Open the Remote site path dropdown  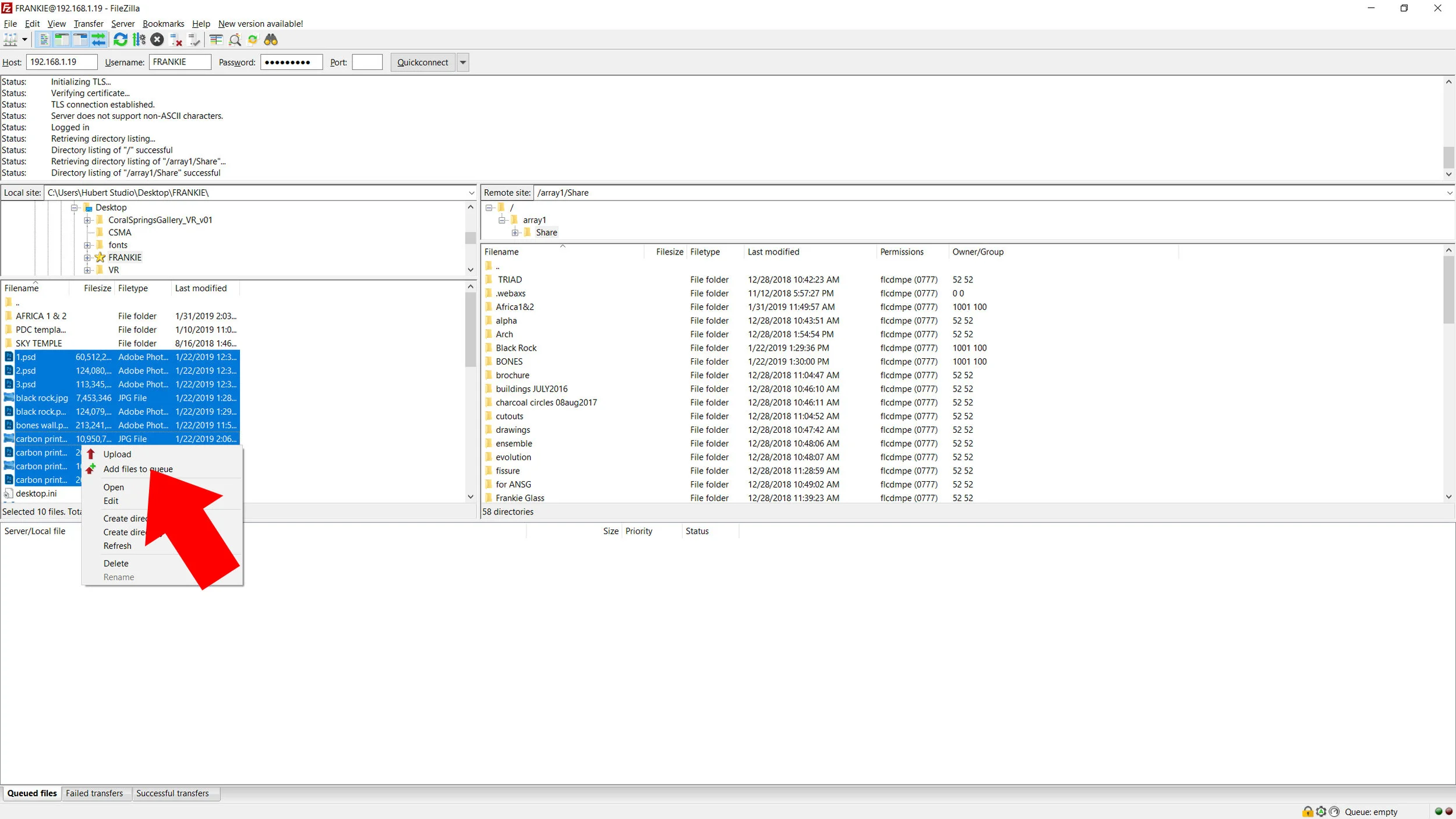click(x=1450, y=193)
